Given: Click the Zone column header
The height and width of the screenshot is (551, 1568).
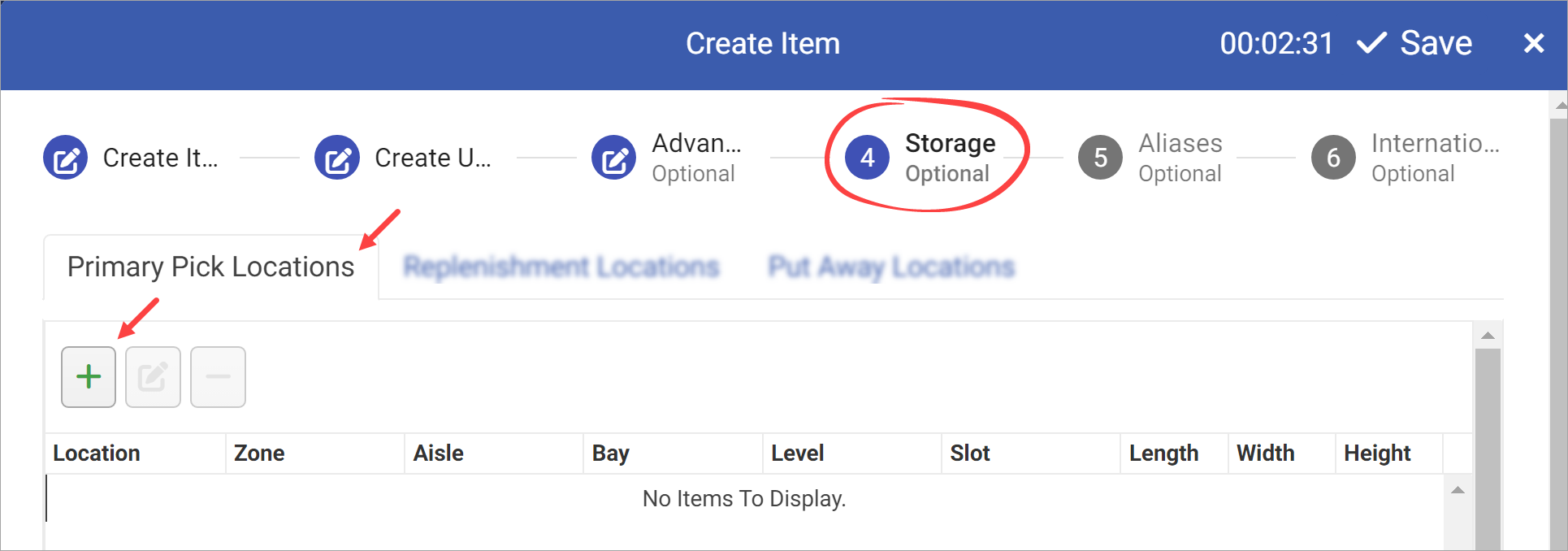Looking at the screenshot, I should 258,453.
